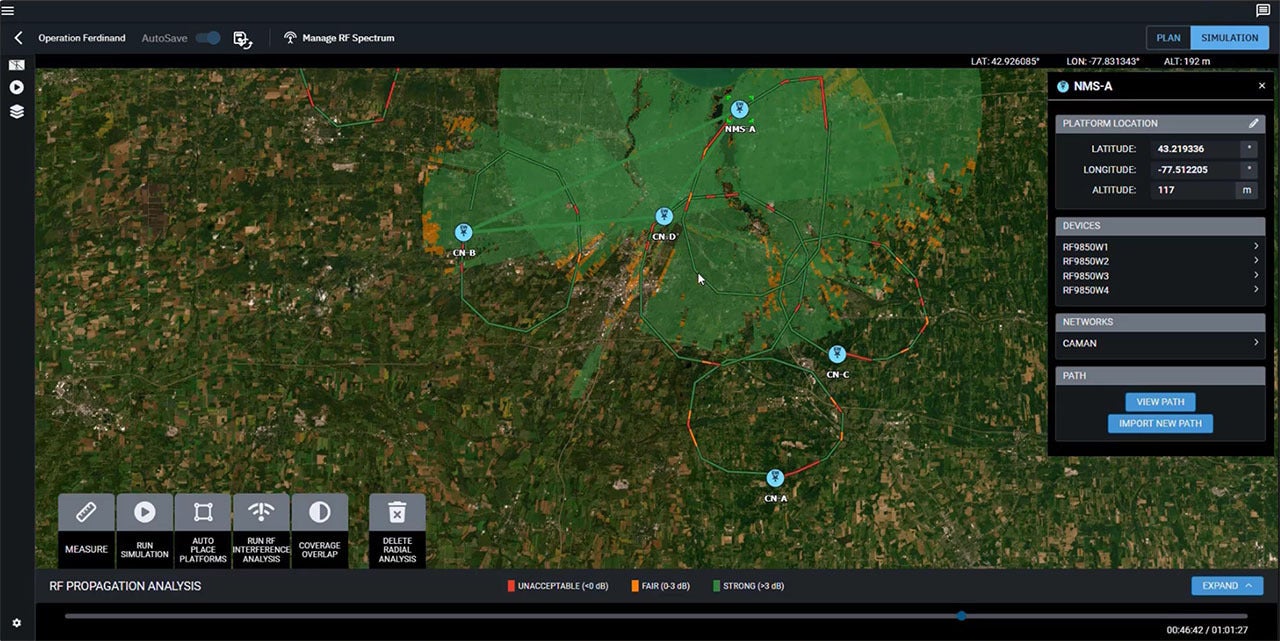Image resolution: width=1280 pixels, height=641 pixels.
Task: Click the play icon in the left sidebar
Action: point(15,87)
